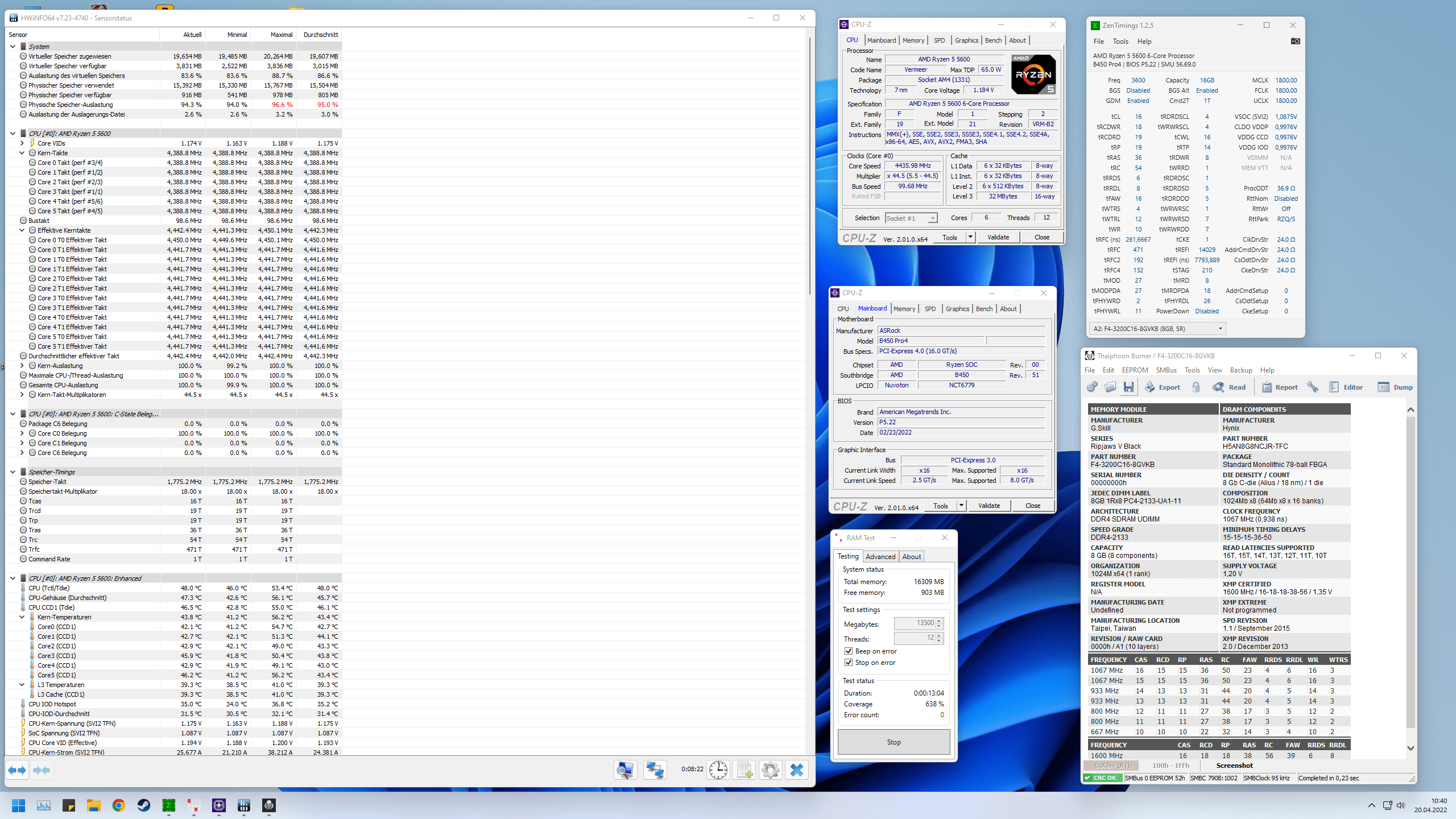Open Bench tab in top CPU-Z
Screen dimensions: 1456x819
tap(993, 40)
